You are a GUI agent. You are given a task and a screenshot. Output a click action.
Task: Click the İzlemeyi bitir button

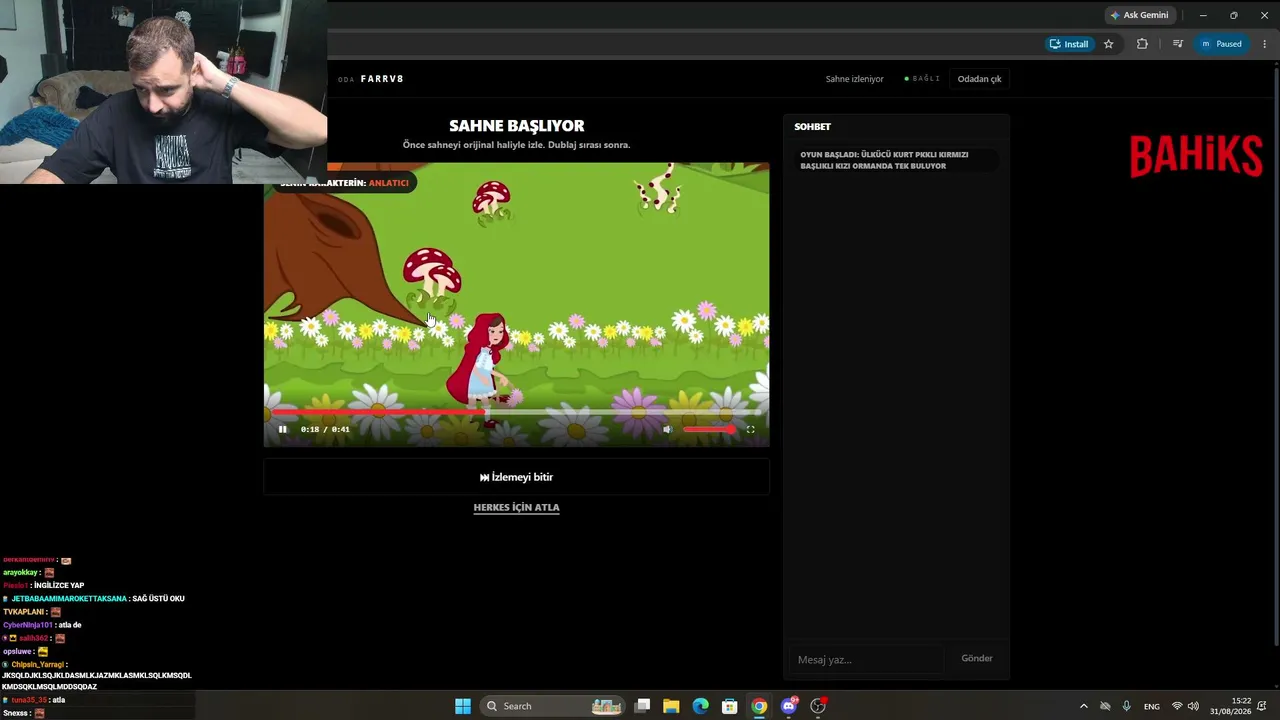coord(516,477)
